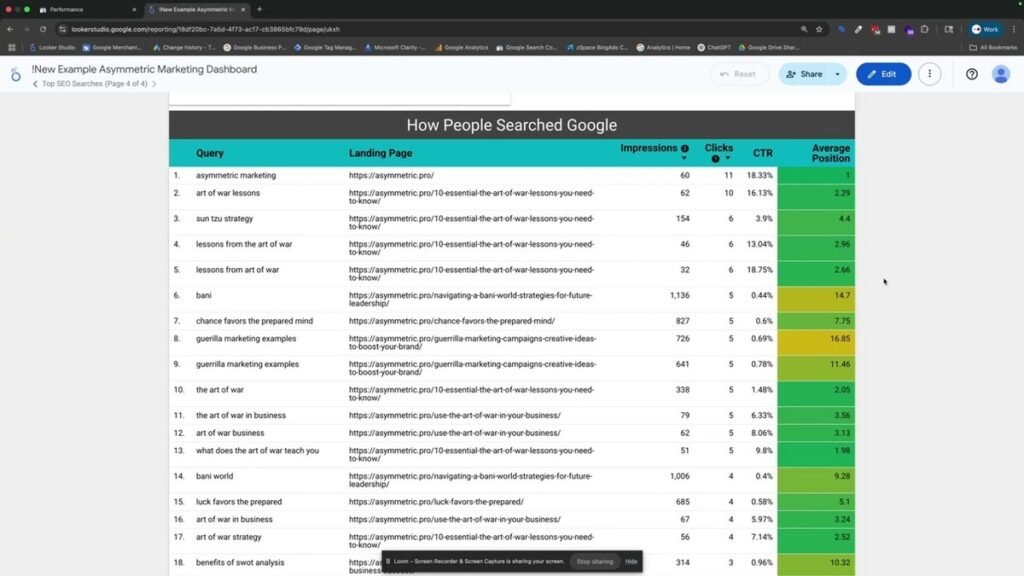Open the Top SEO Searches page selector

click(x=95, y=84)
